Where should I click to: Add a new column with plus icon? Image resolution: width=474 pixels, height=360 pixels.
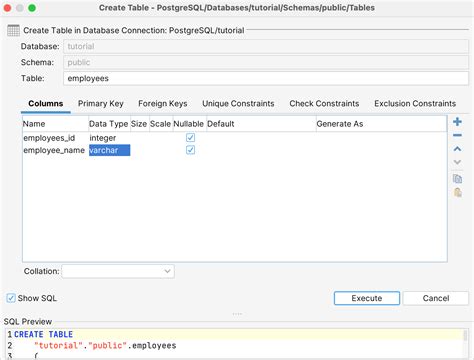point(457,122)
